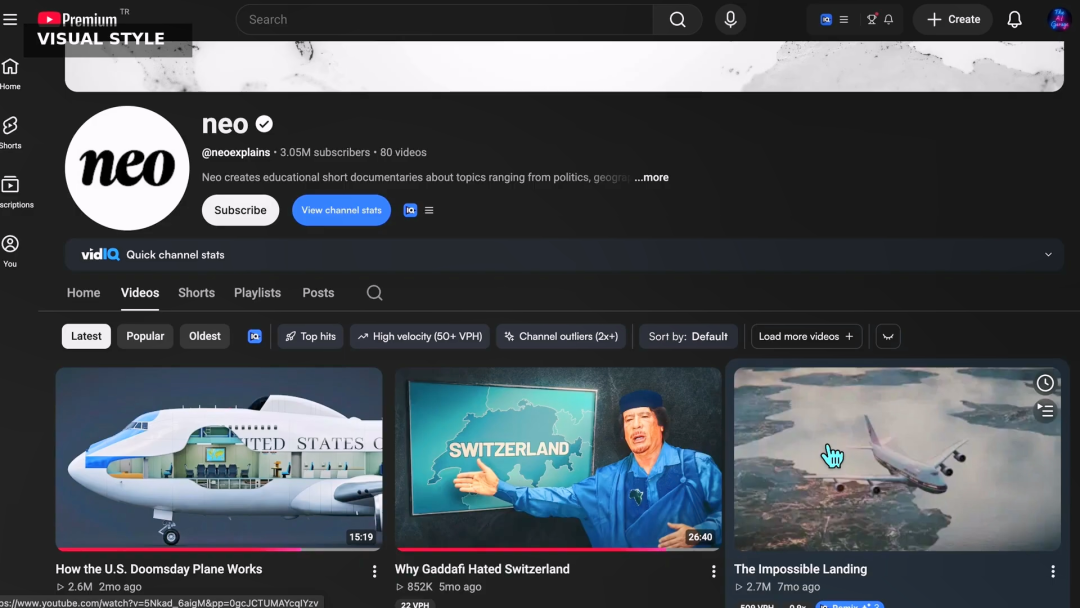The height and width of the screenshot is (608, 1080).
Task: Open the hamburger guide menu
Action: [x=10, y=19]
